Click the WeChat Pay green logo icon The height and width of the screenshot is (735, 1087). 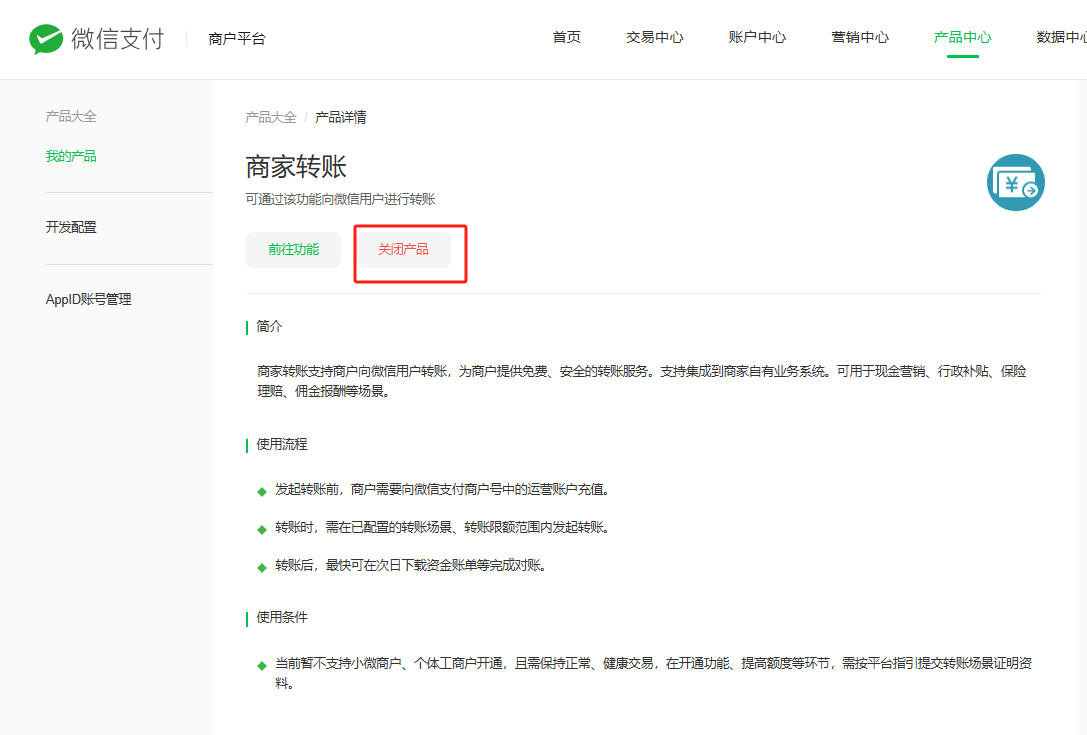(45, 39)
